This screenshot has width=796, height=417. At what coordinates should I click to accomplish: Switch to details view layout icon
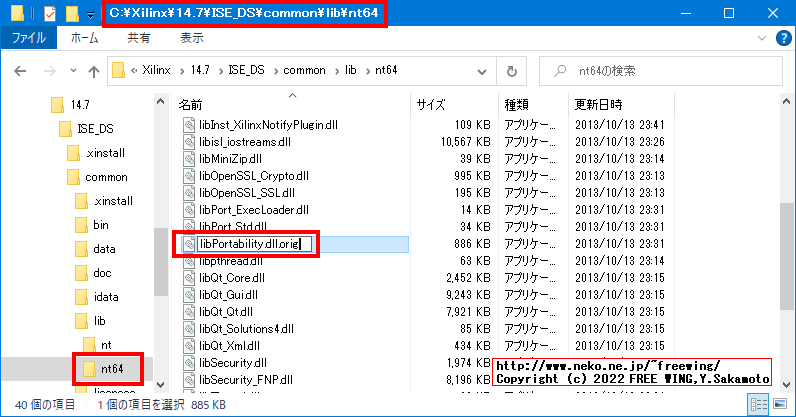click(x=759, y=405)
